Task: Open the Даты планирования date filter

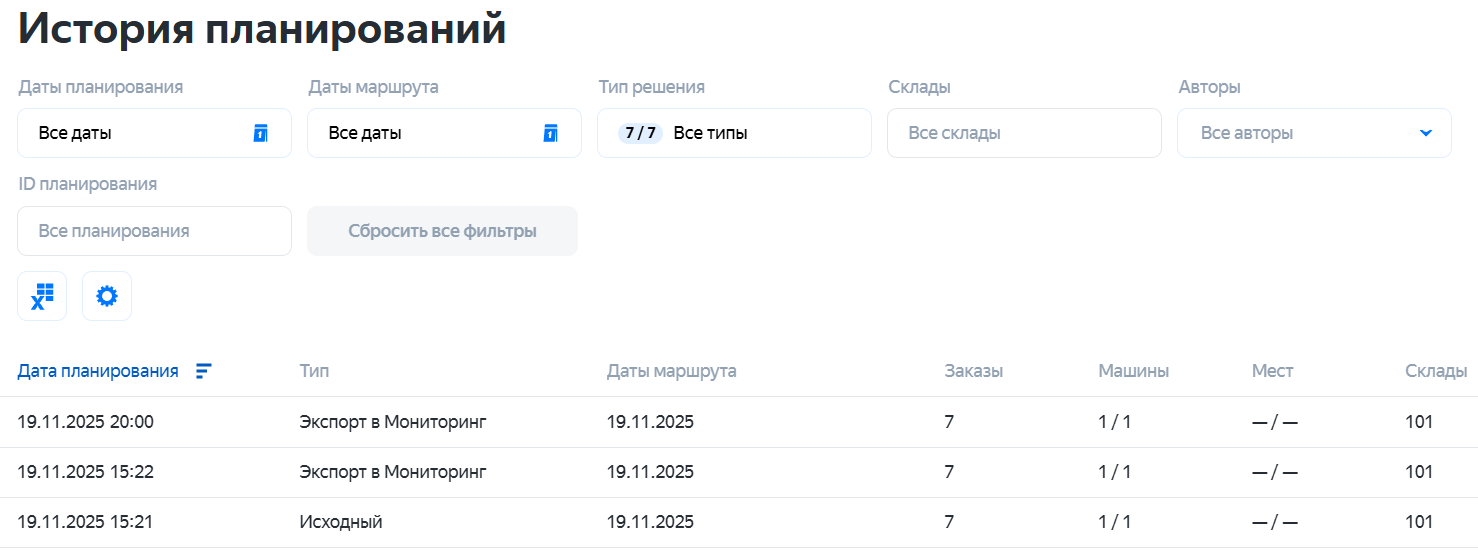Action: (140, 133)
